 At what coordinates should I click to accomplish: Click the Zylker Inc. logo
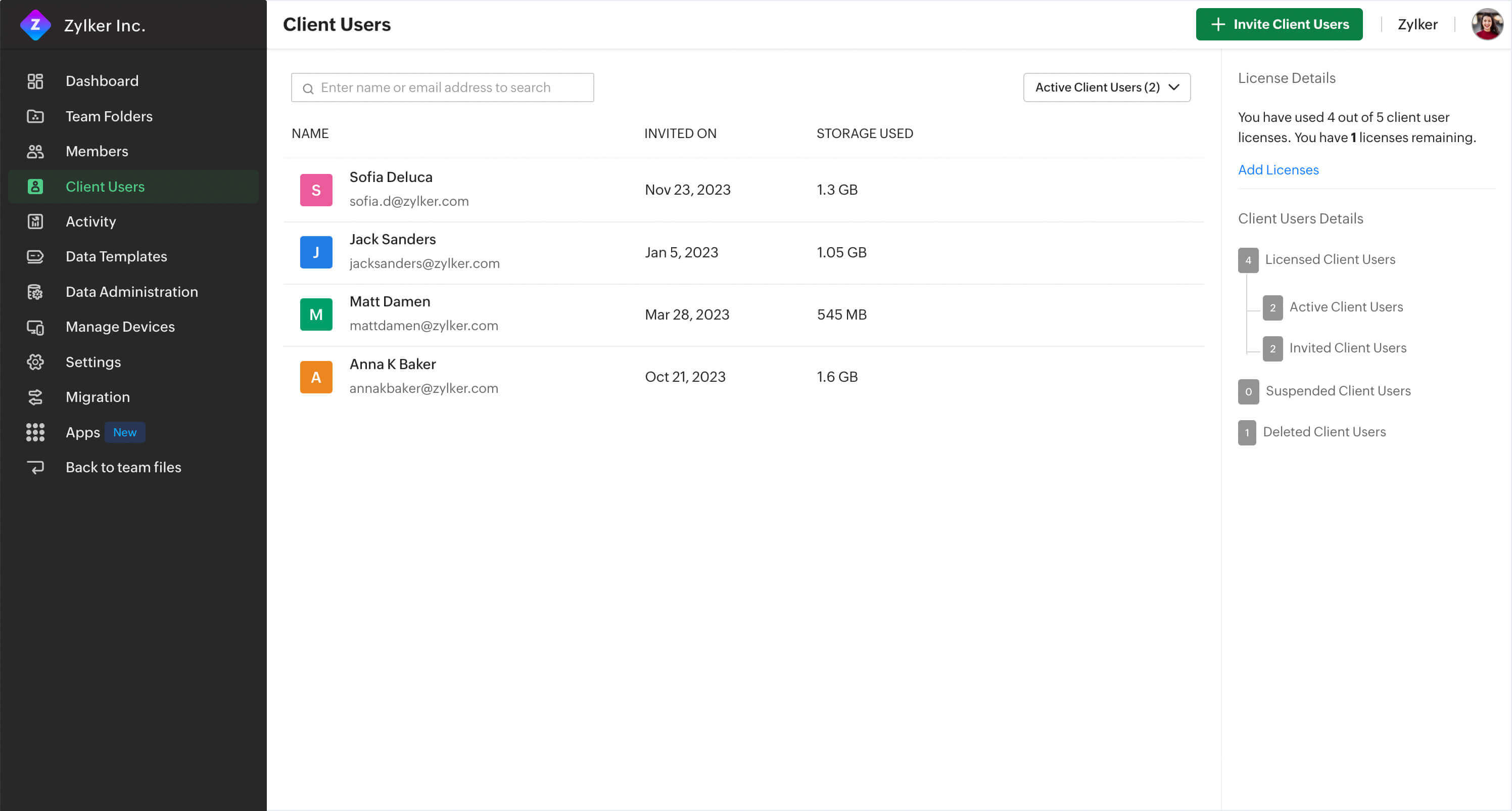(x=35, y=25)
